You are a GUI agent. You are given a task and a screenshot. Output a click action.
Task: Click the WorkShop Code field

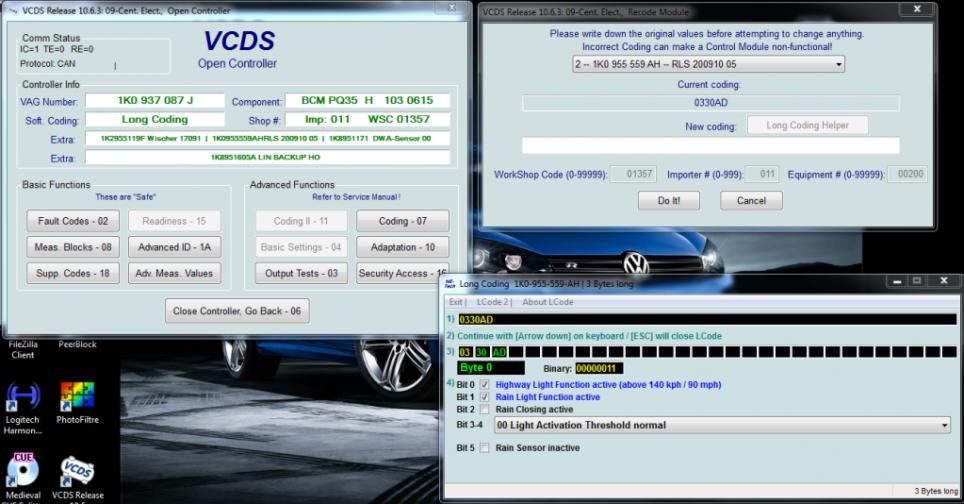click(x=634, y=174)
